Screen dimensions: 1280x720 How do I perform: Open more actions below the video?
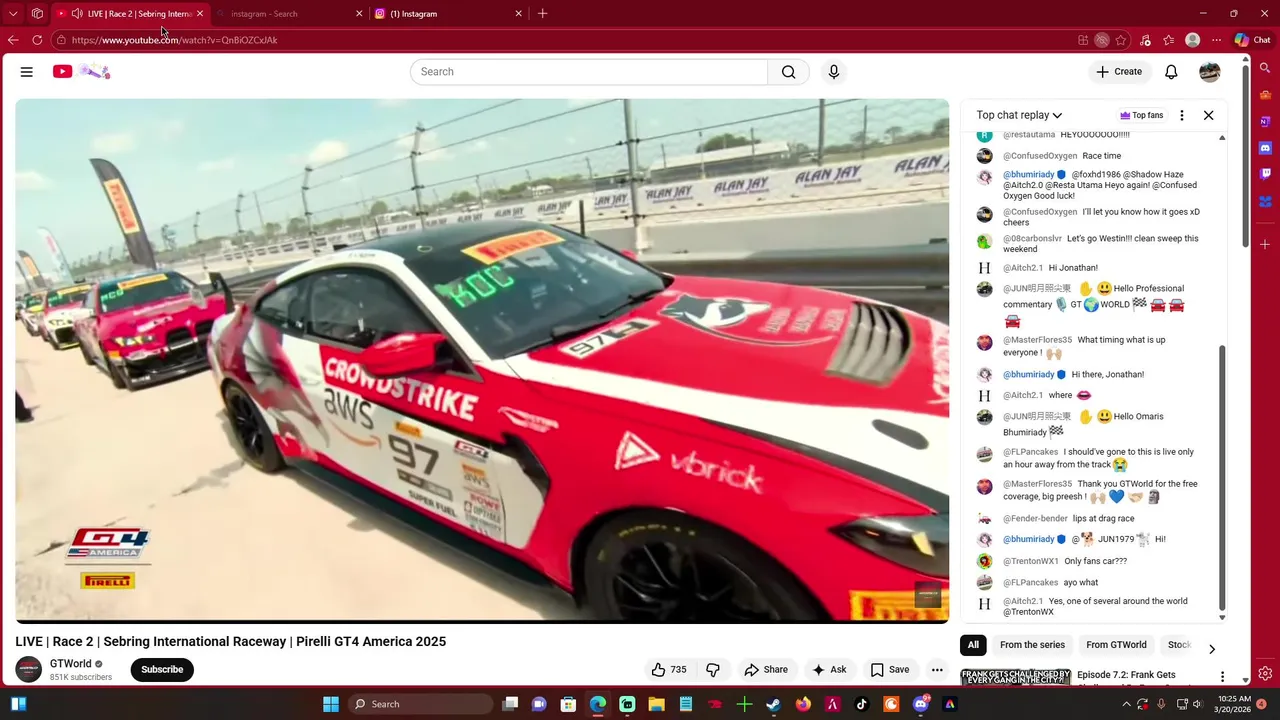pyautogui.click(x=937, y=670)
